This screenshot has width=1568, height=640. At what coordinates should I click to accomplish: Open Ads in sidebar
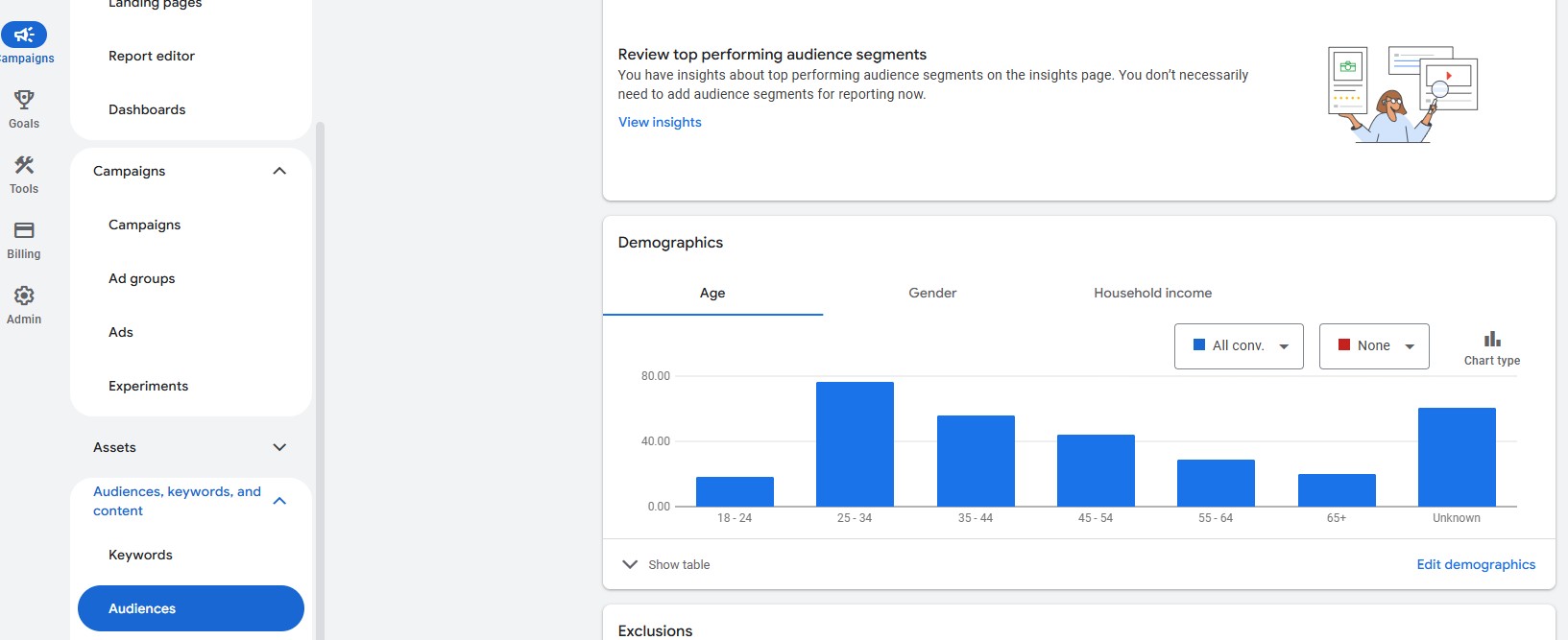pyautogui.click(x=121, y=332)
